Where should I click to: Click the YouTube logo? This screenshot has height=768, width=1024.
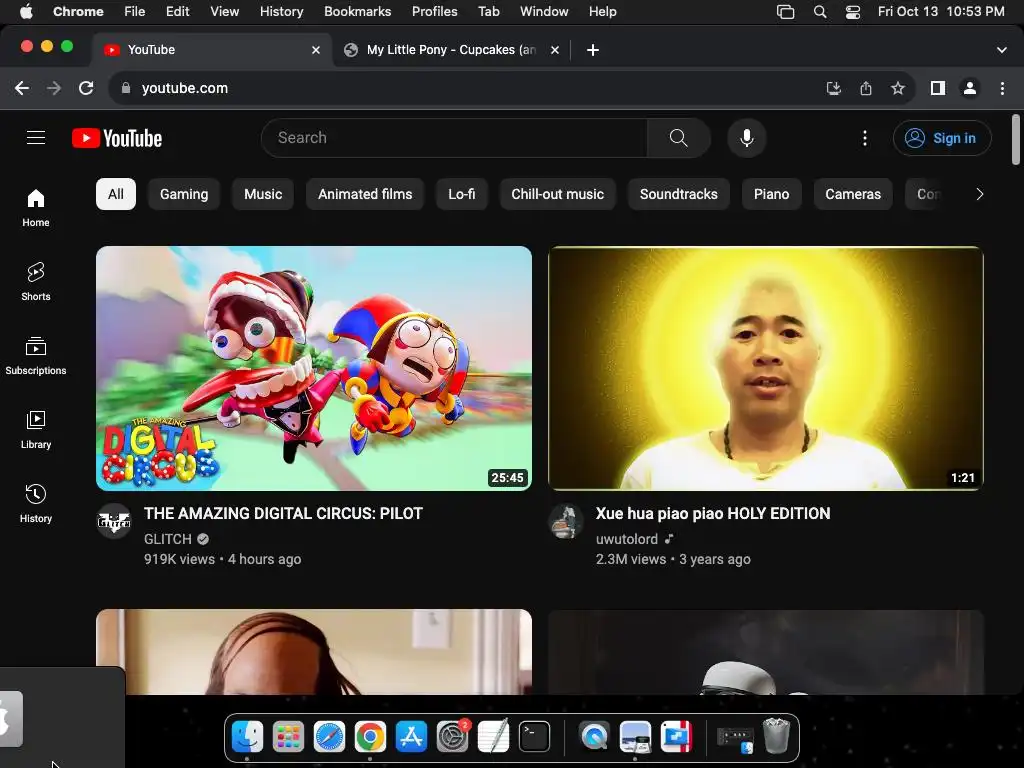tap(117, 138)
